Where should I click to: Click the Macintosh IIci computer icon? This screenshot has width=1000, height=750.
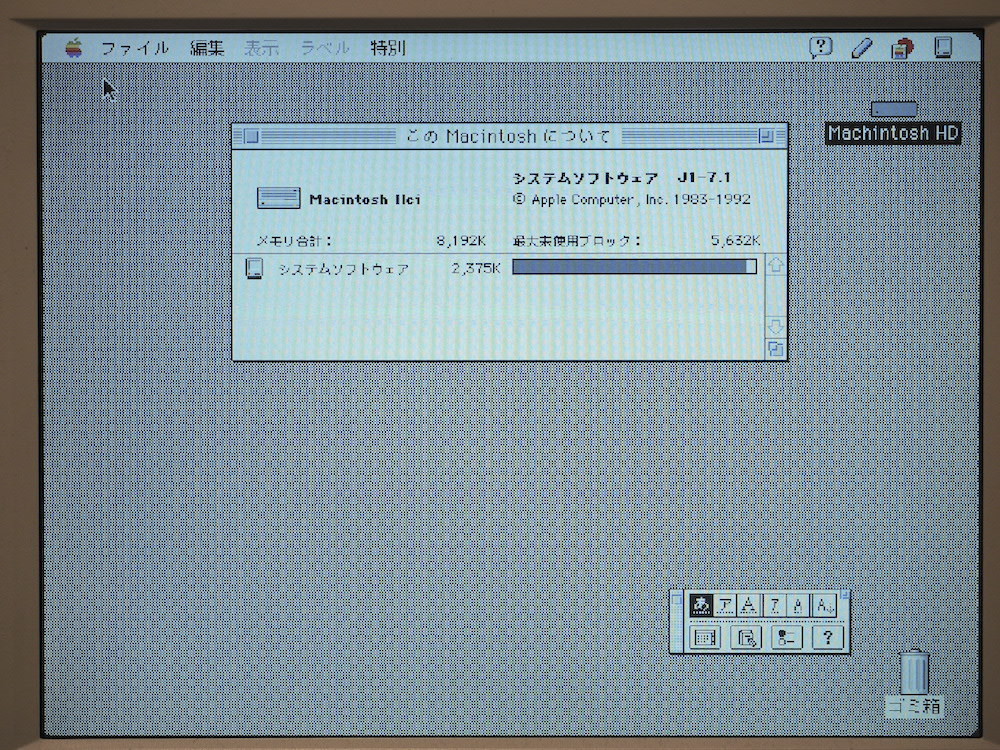[x=279, y=198]
